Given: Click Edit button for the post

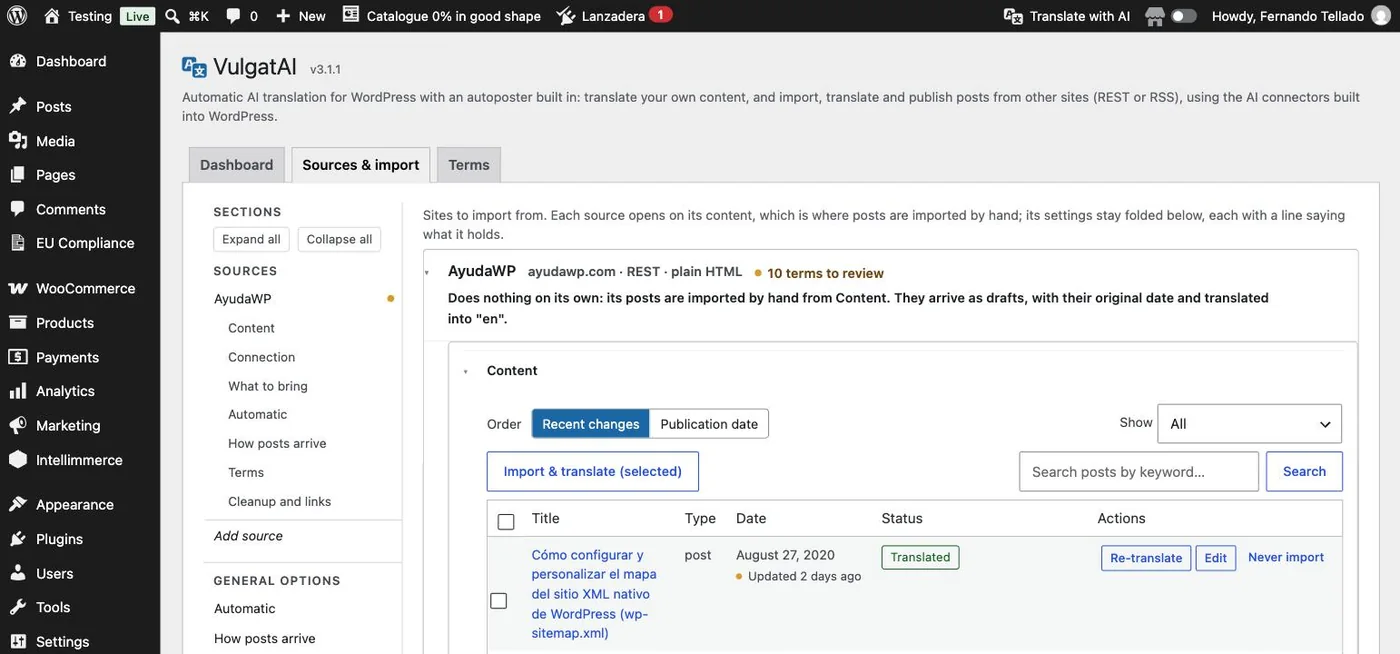Looking at the screenshot, I should [1216, 558].
